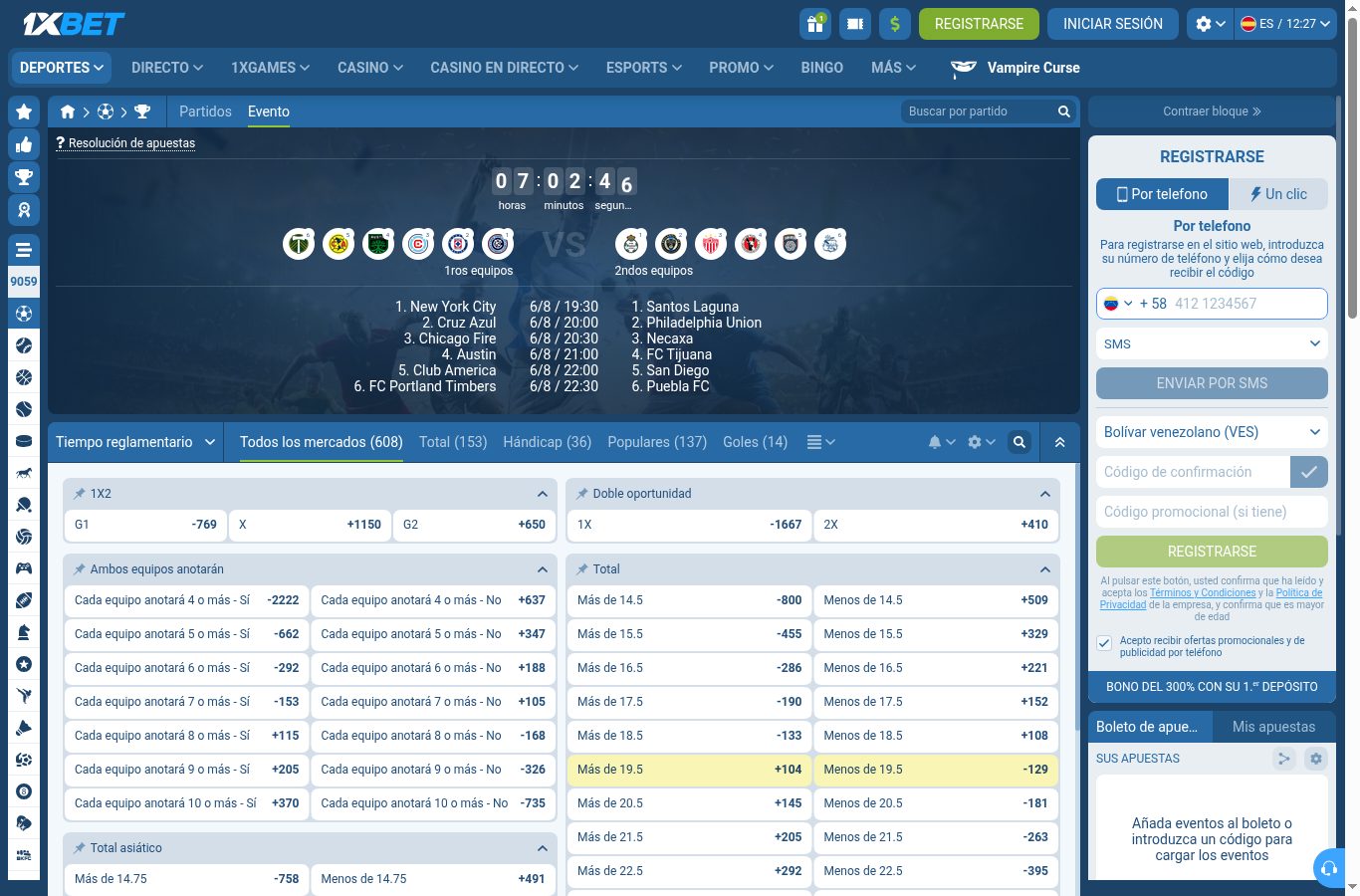Open the ES language and time selector
1360x896 pixels.
[1285, 24]
